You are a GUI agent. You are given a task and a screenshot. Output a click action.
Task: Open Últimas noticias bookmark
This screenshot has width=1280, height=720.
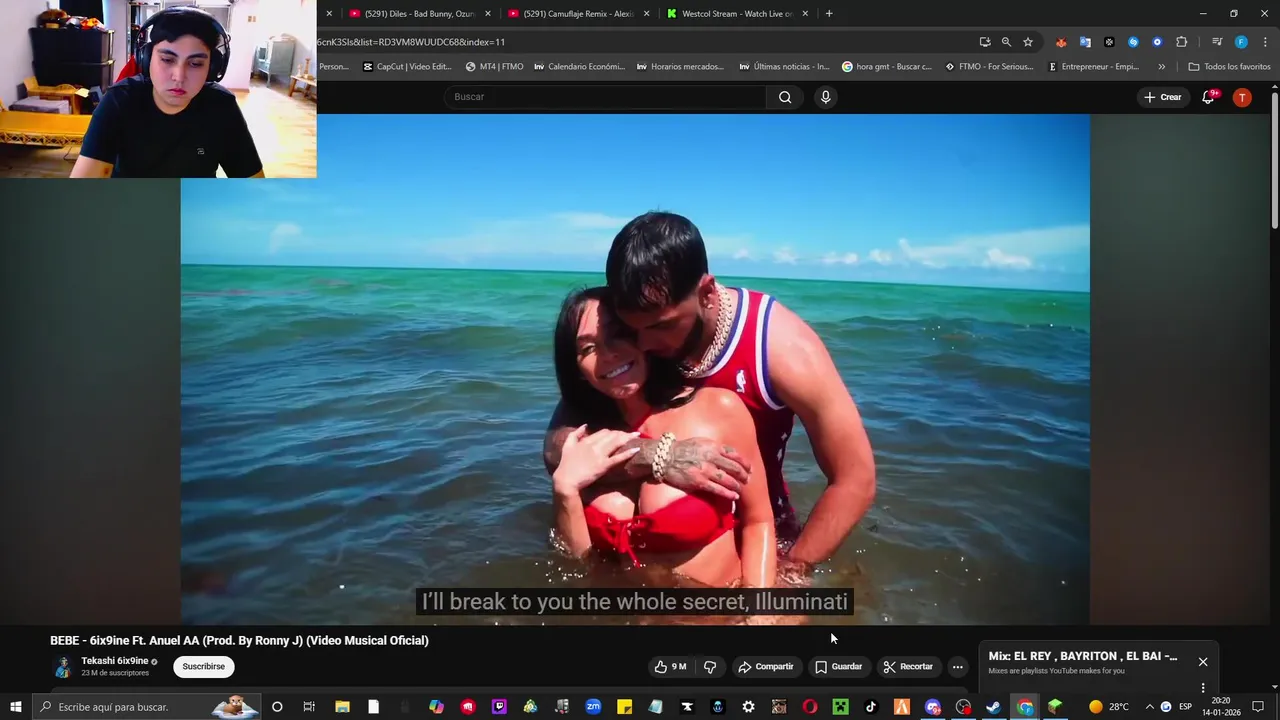pos(784,67)
